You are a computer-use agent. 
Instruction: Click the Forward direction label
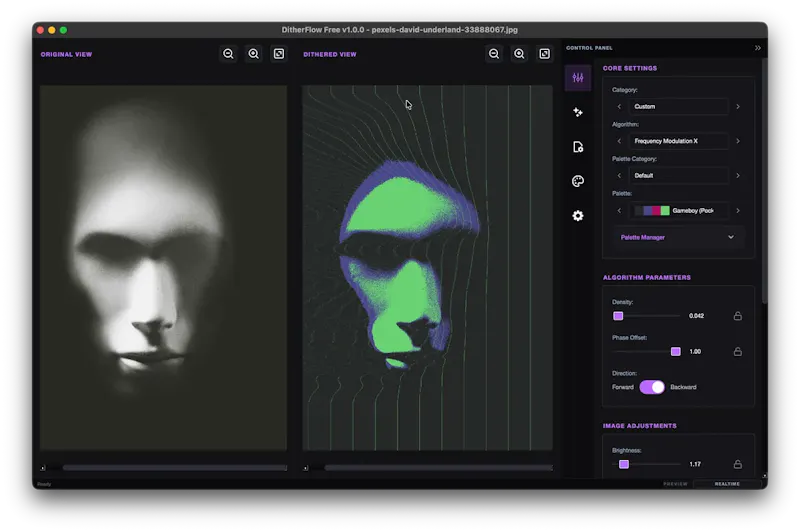[622, 387]
